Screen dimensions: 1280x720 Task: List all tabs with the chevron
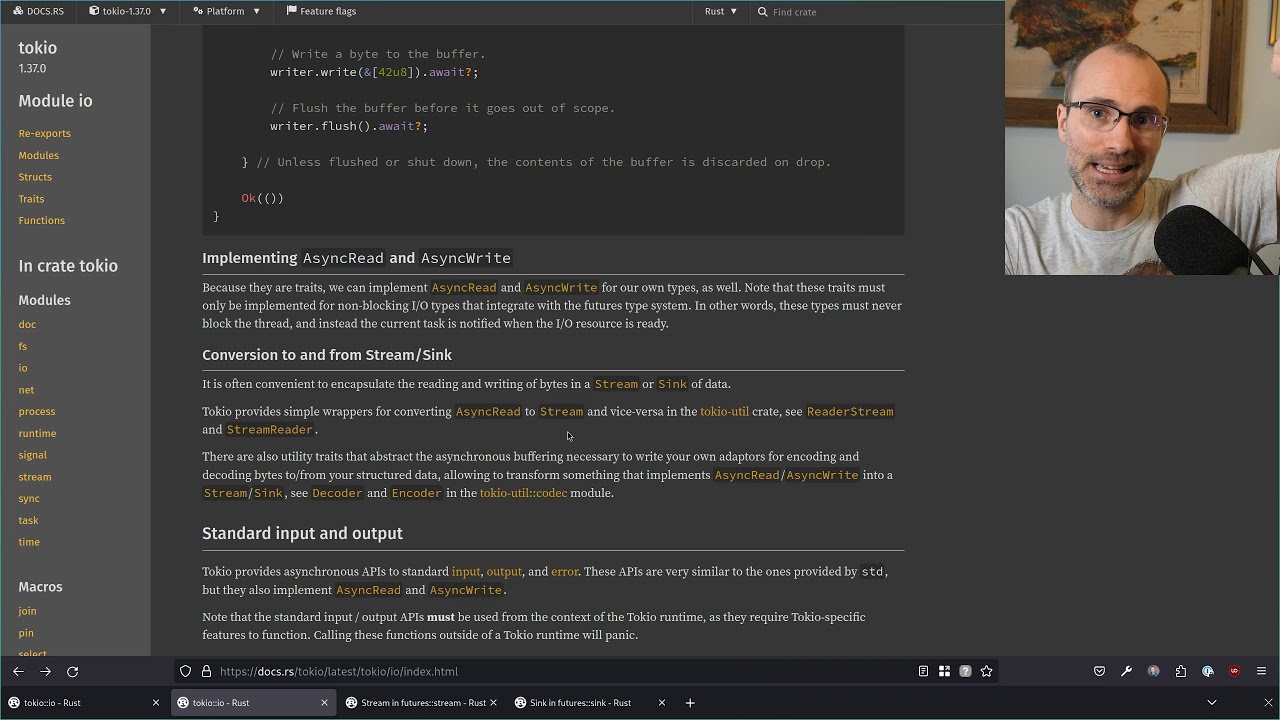tap(1212, 702)
